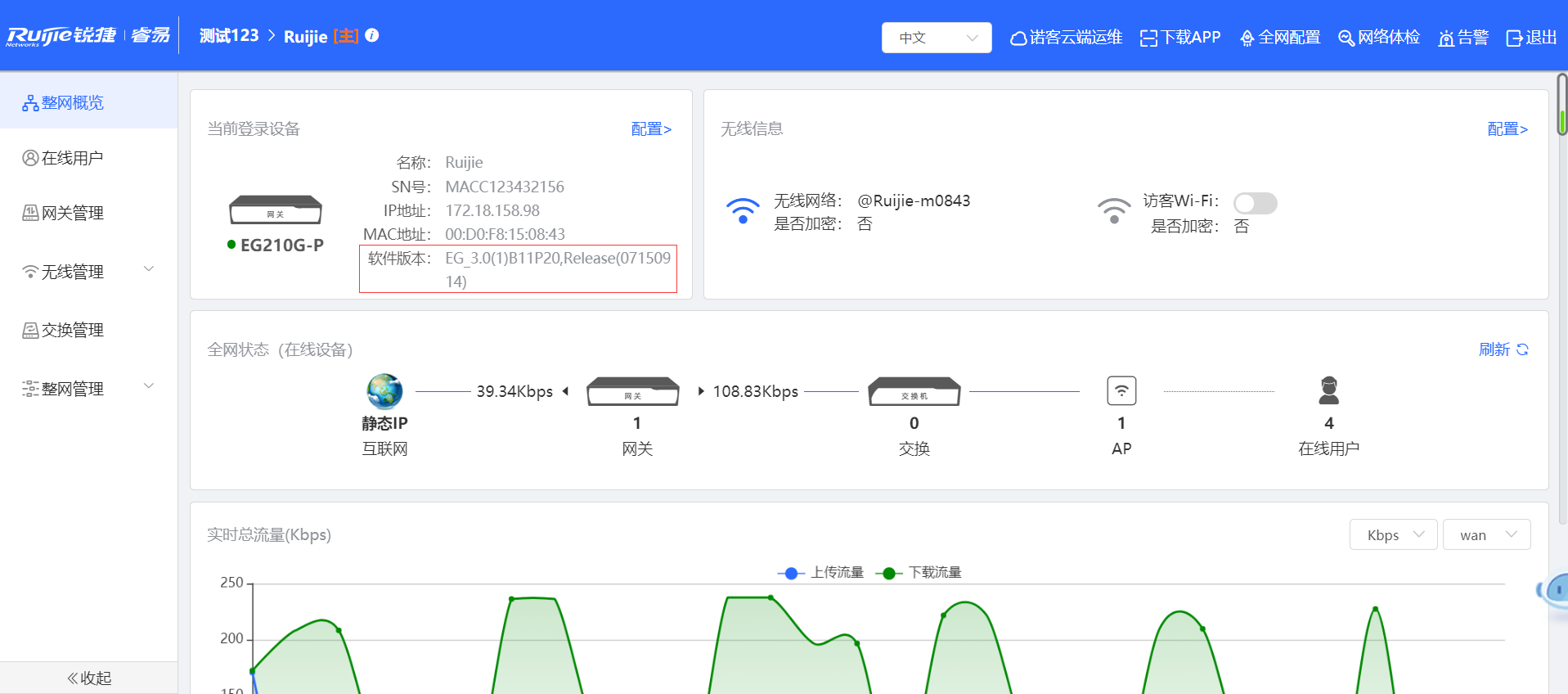This screenshot has width=1568, height=694.
Task: Click the 测试123 breadcrumb
Action: tap(229, 36)
